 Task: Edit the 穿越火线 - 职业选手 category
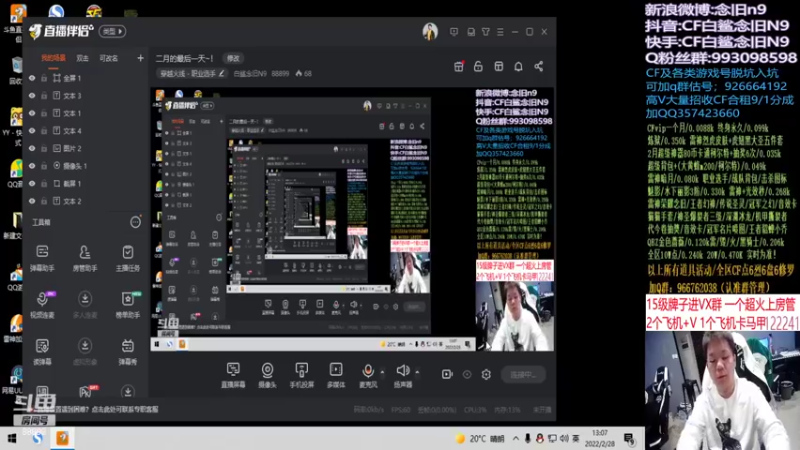click(192, 73)
